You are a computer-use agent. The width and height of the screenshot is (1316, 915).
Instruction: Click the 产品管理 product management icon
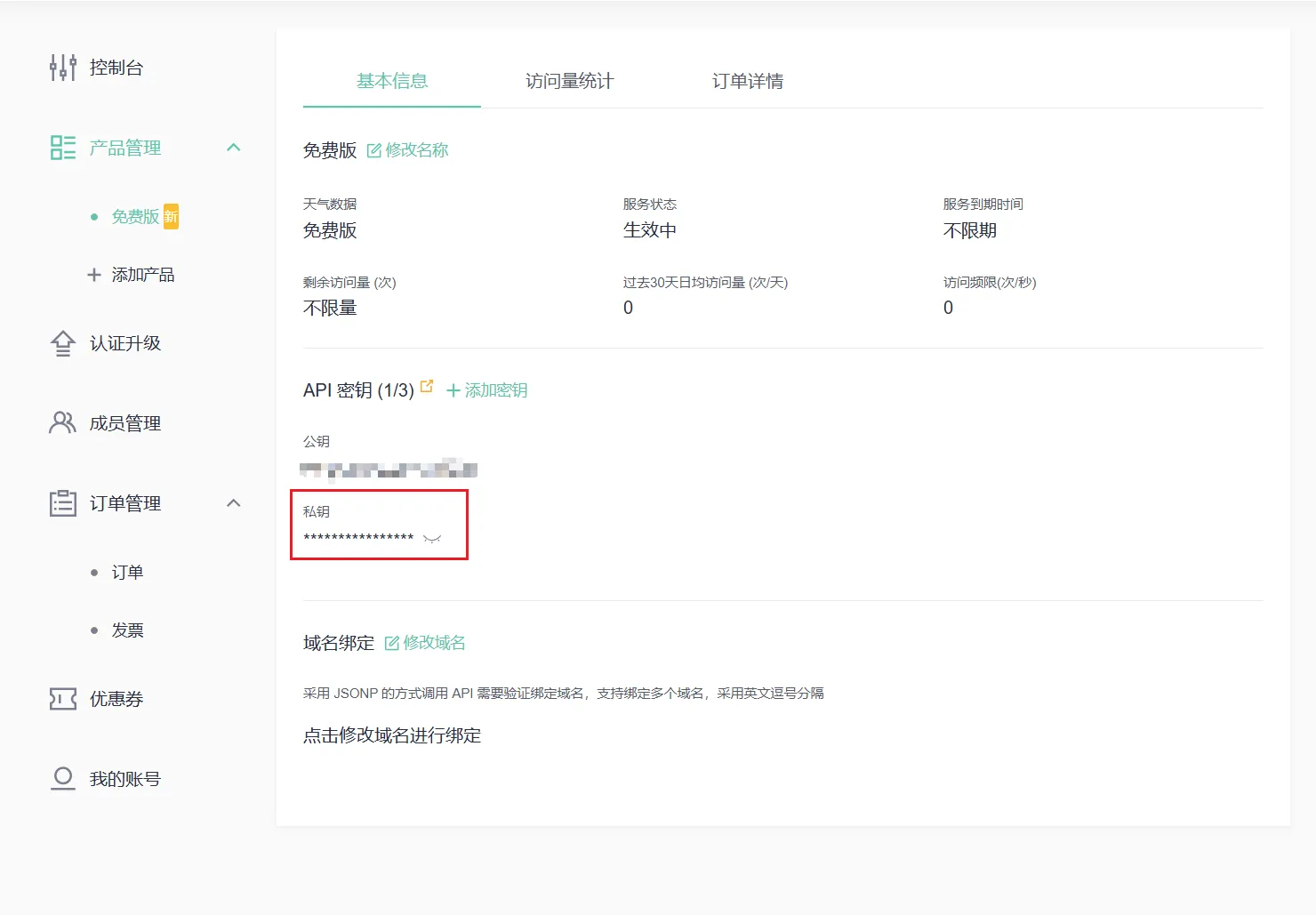coord(61,148)
